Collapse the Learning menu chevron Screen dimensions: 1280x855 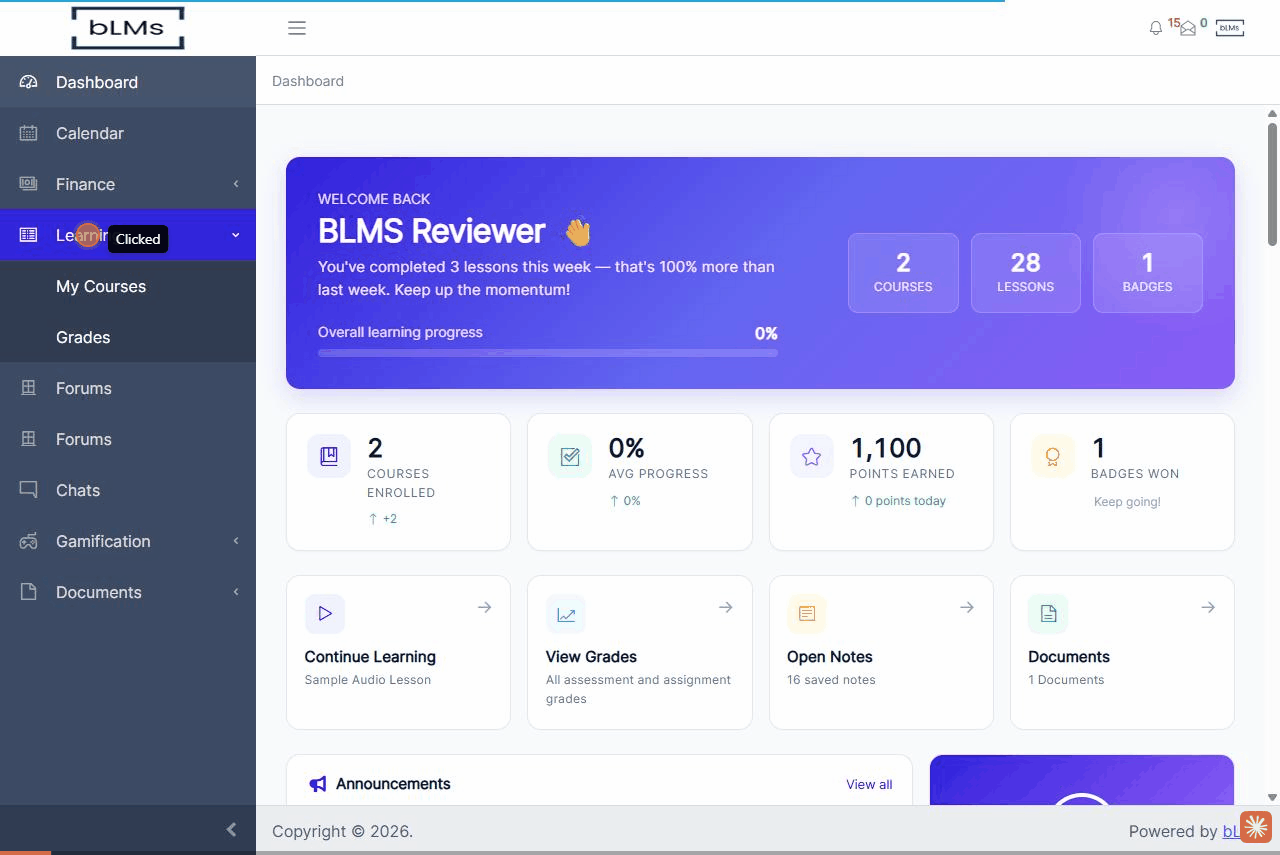(x=236, y=235)
